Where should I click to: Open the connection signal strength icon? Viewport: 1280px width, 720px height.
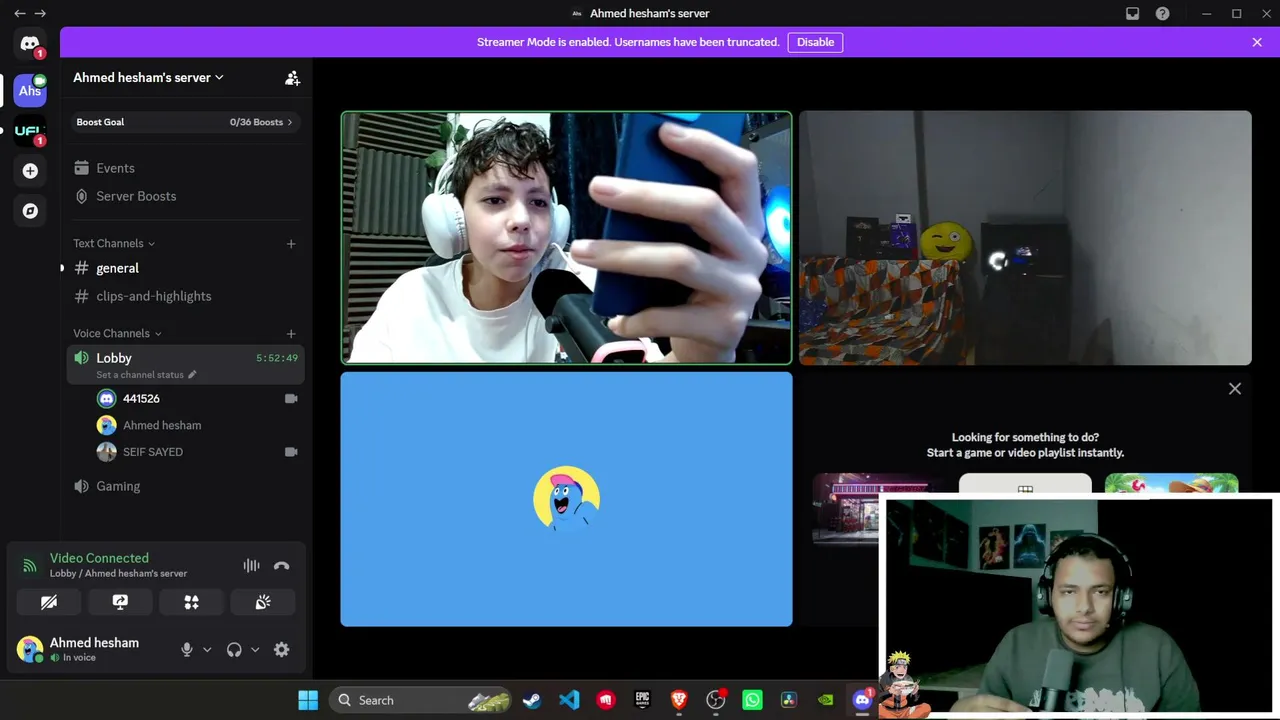pos(29,566)
